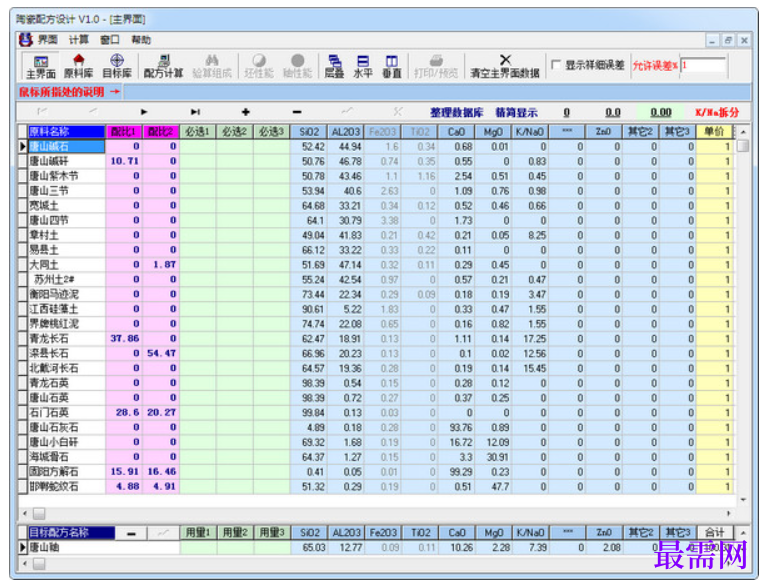Image resolution: width=766 pixels, height=586 pixels.
Task: Click the 允许误差 input field
Action: pyautogui.click(x=703, y=65)
